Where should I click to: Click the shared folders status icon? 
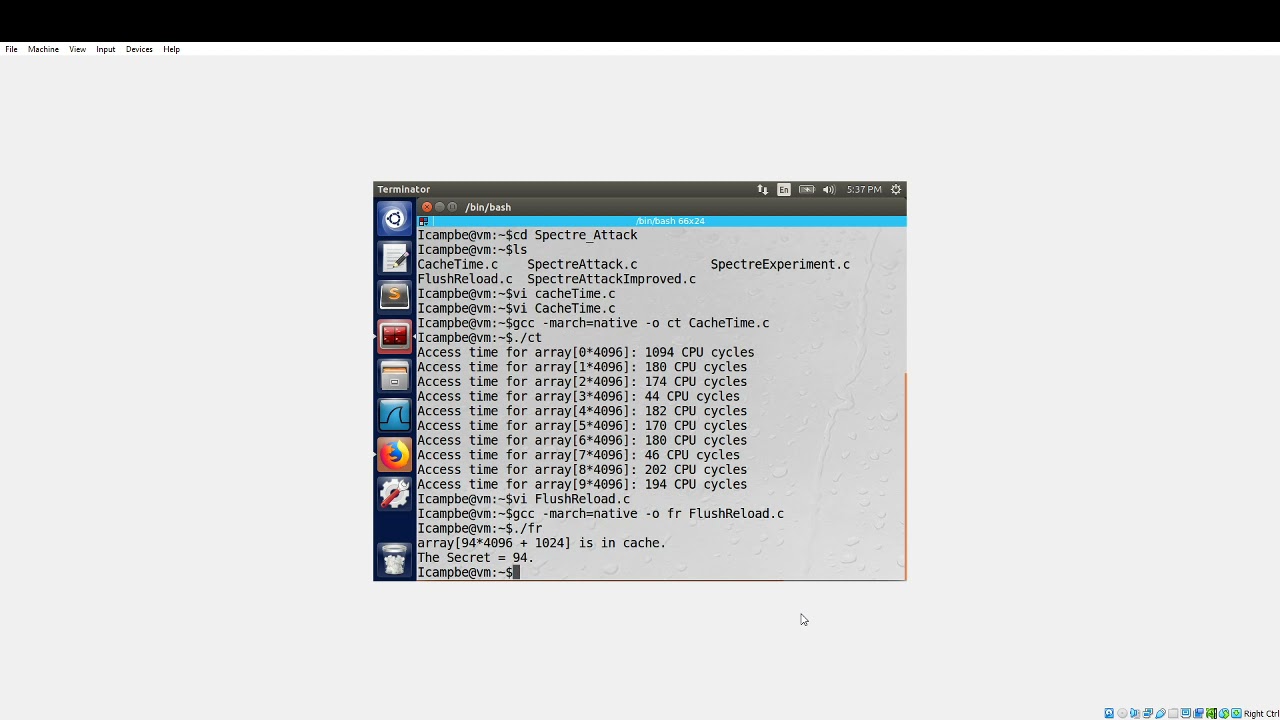(1173, 713)
